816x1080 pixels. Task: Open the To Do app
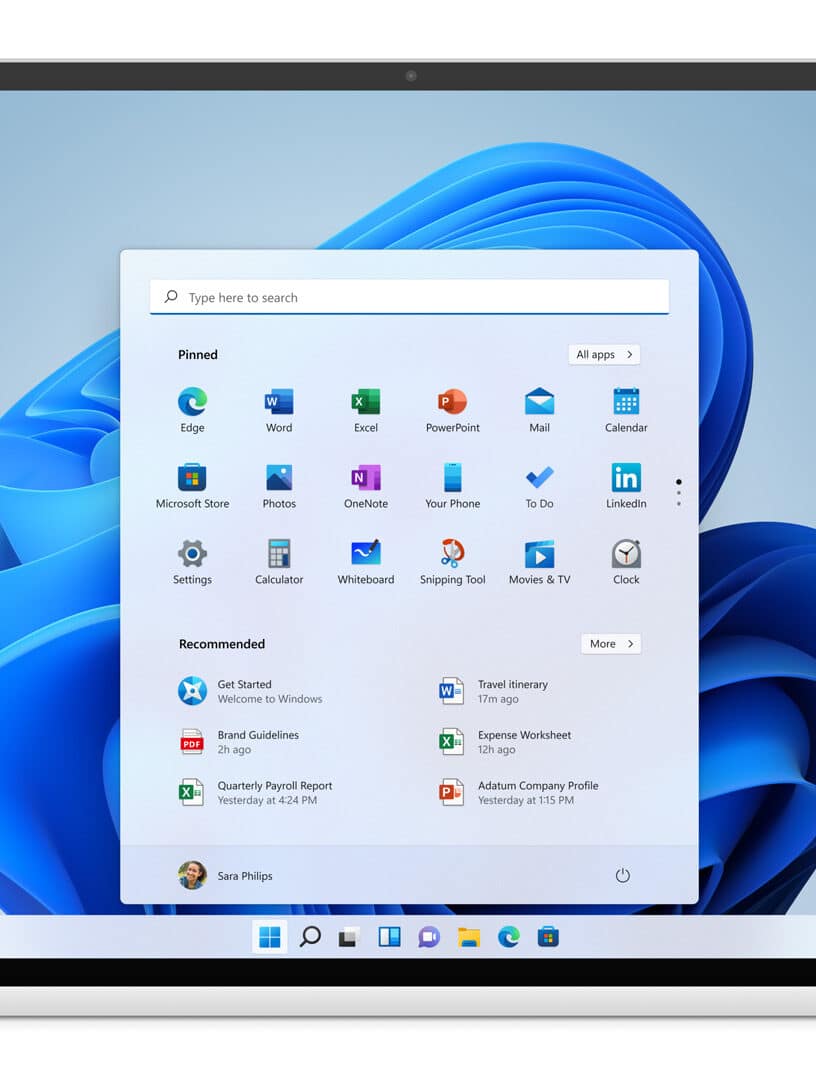point(539,486)
